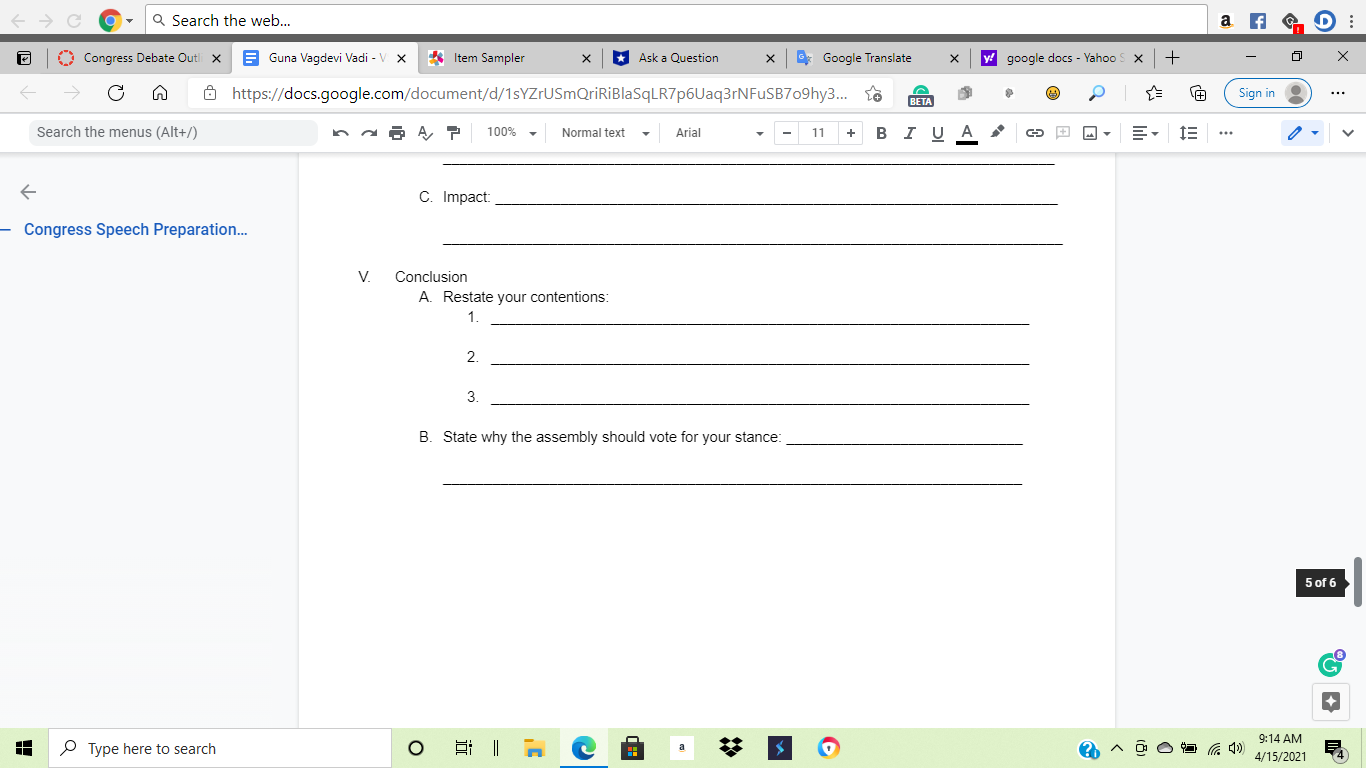Add a comment
Viewport: 1366px width, 768px height.
[1062, 132]
